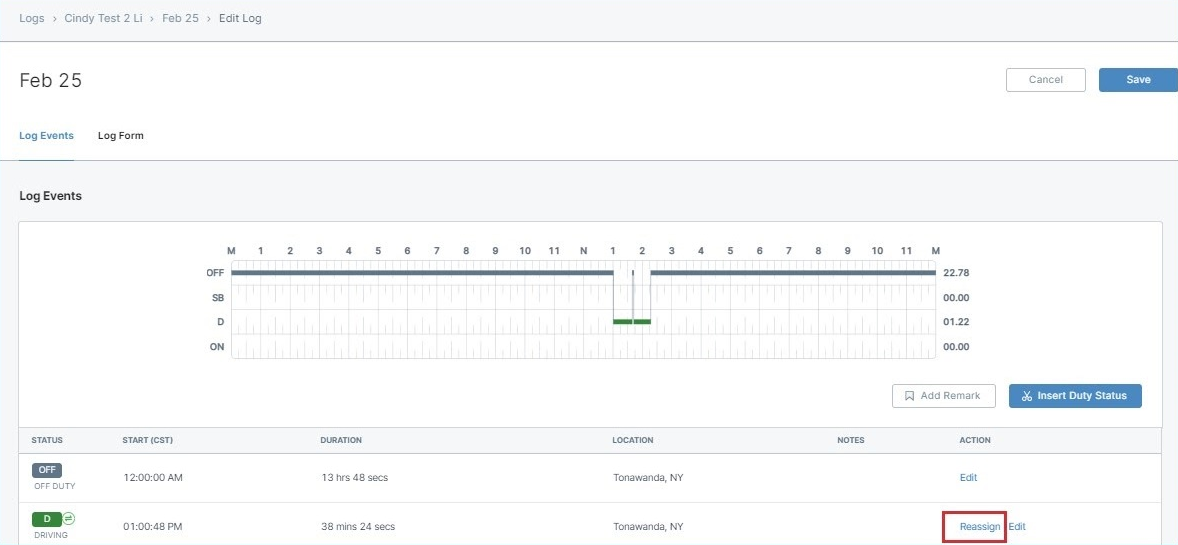Click the NOTES column header
Image resolution: width=1178 pixels, height=545 pixels.
pos(850,441)
